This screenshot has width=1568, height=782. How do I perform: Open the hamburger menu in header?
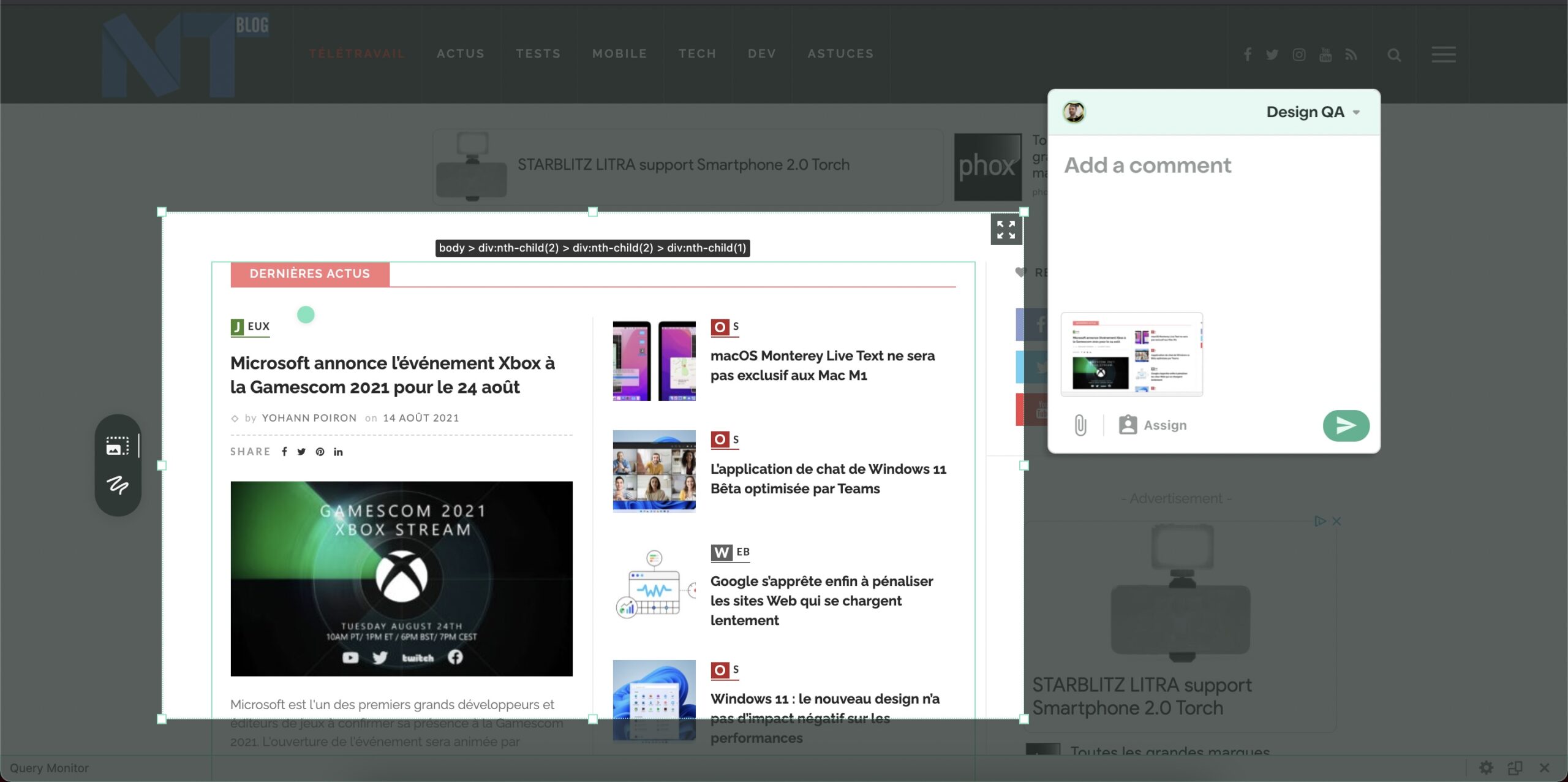[x=1443, y=55]
